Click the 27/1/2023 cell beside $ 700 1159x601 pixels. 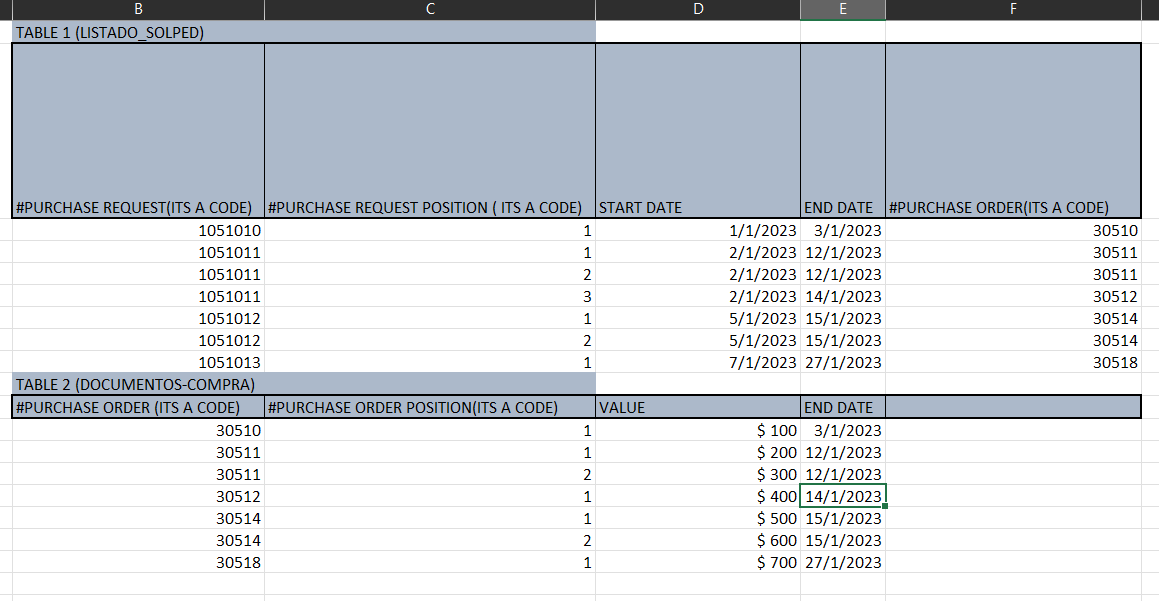coord(843,563)
